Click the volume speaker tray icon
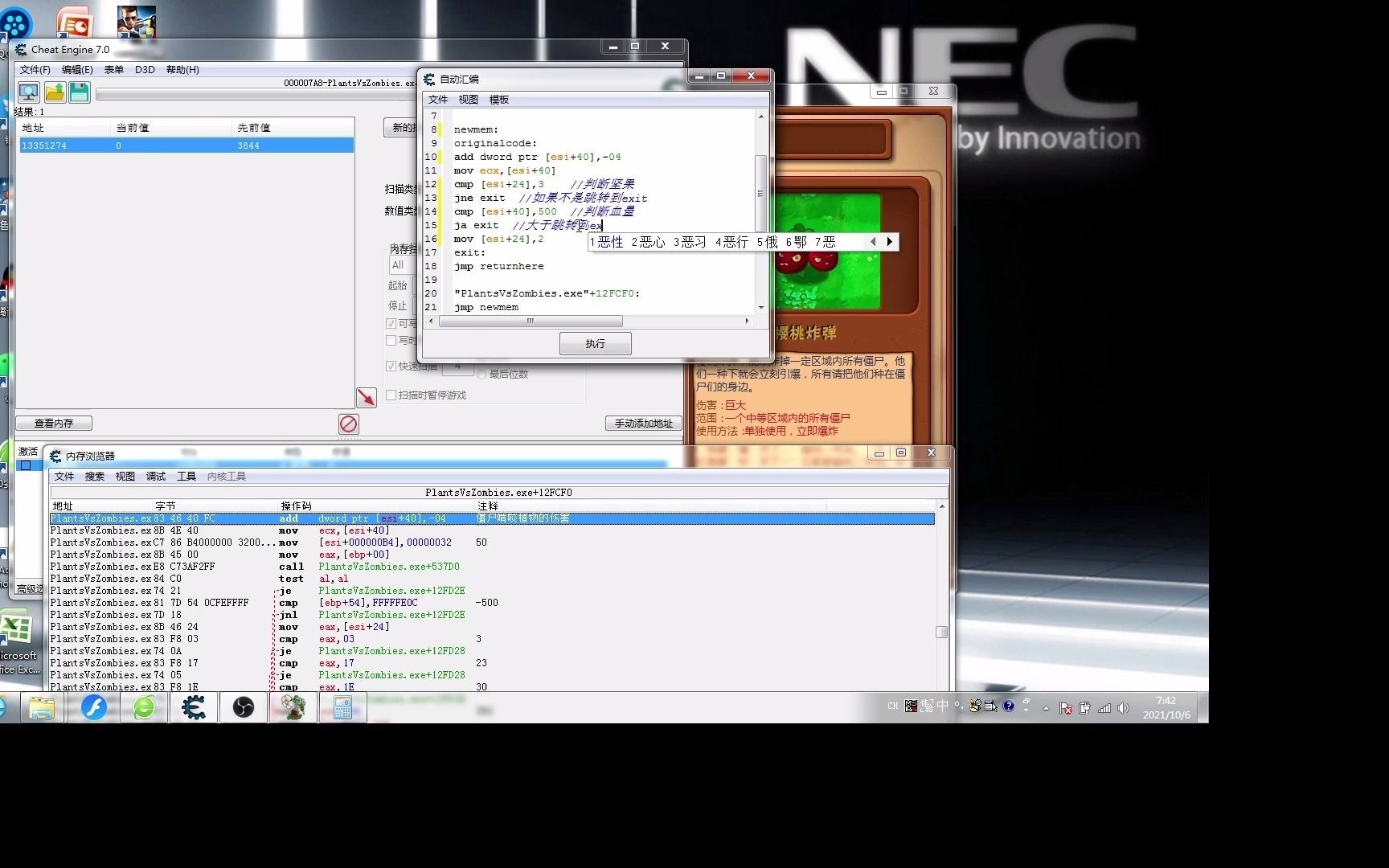Viewport: 1389px width, 868px height. [x=1124, y=708]
